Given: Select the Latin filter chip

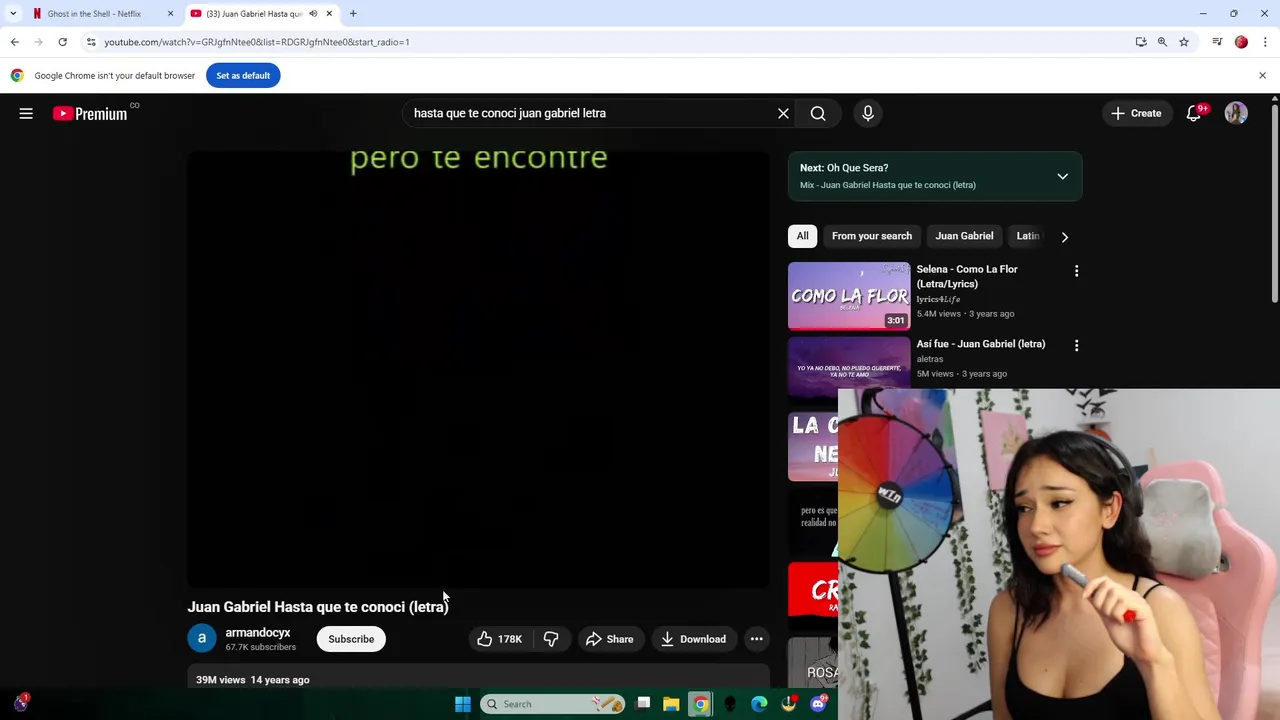Looking at the screenshot, I should click(1028, 236).
